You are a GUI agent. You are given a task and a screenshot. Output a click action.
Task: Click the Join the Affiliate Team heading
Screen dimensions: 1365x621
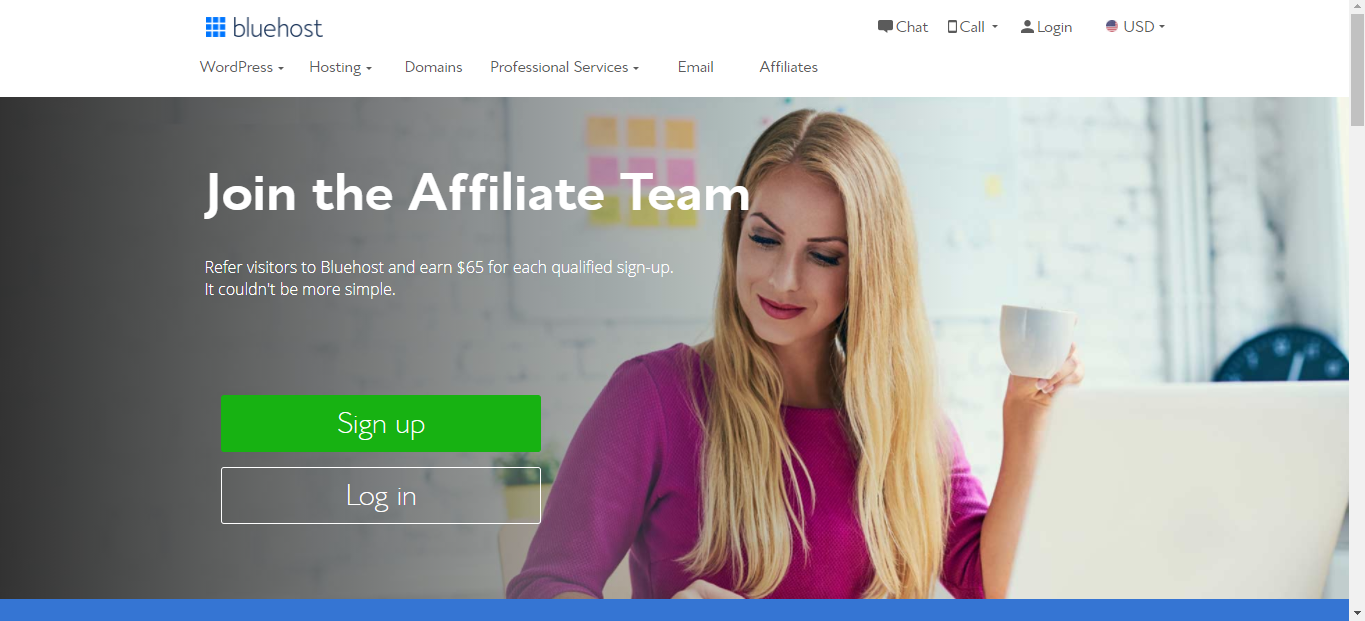tap(477, 193)
